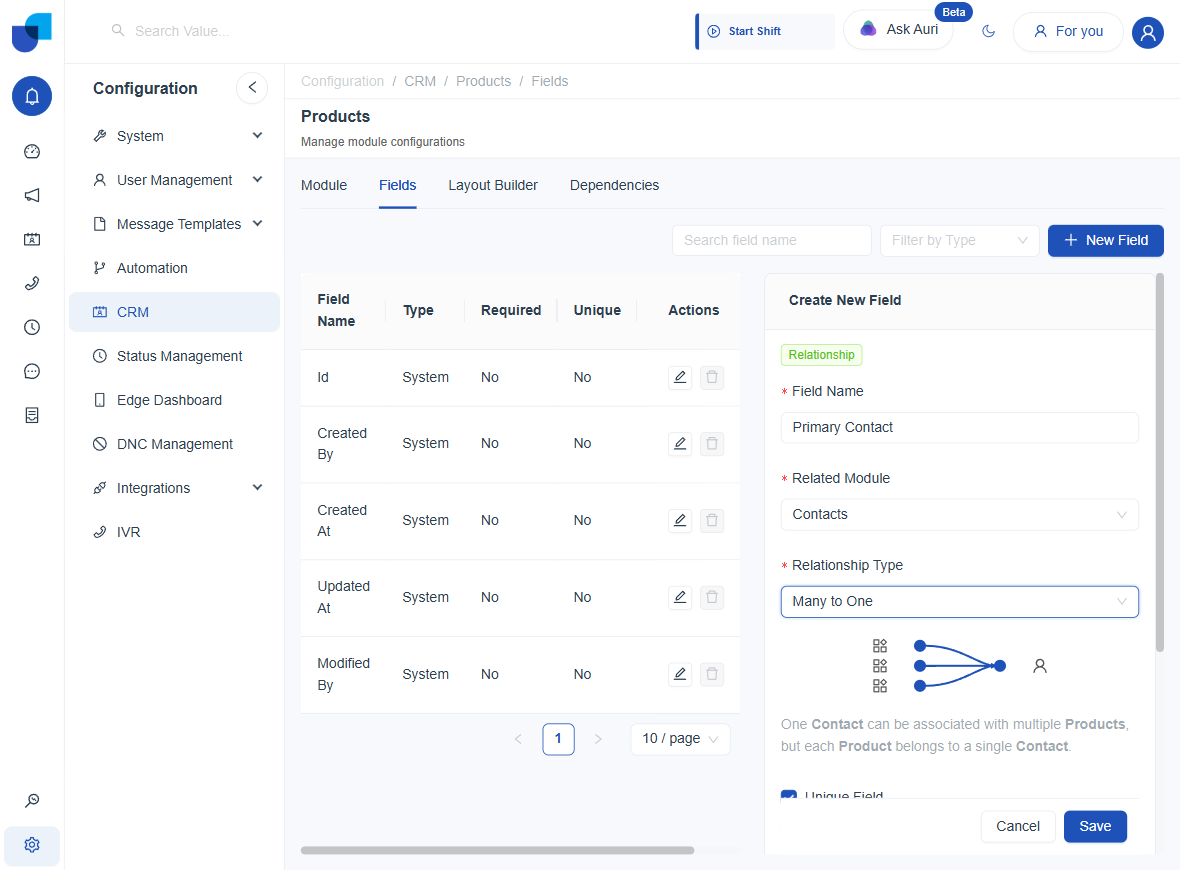
Task: Open DNC Management in sidebar
Action: [x=175, y=444]
